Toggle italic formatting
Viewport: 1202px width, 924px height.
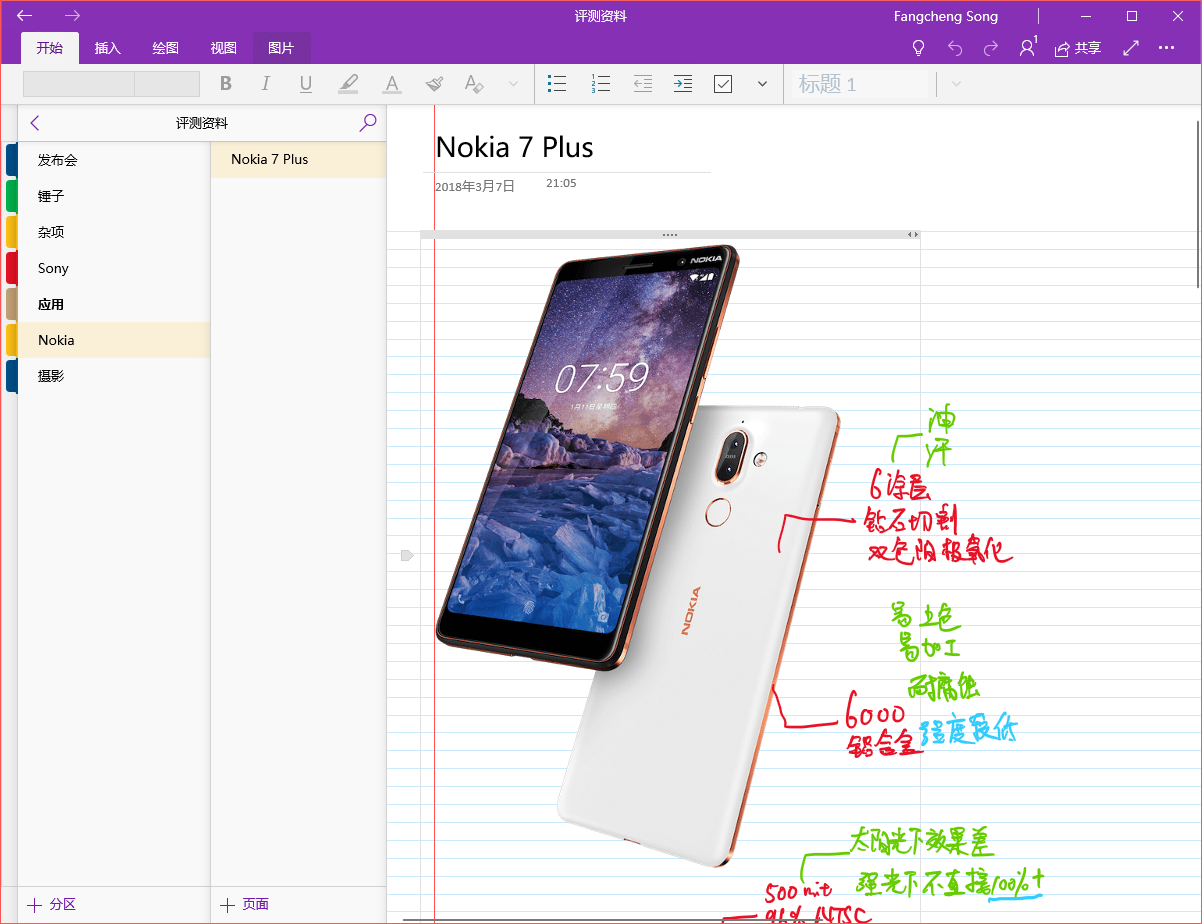[265, 84]
